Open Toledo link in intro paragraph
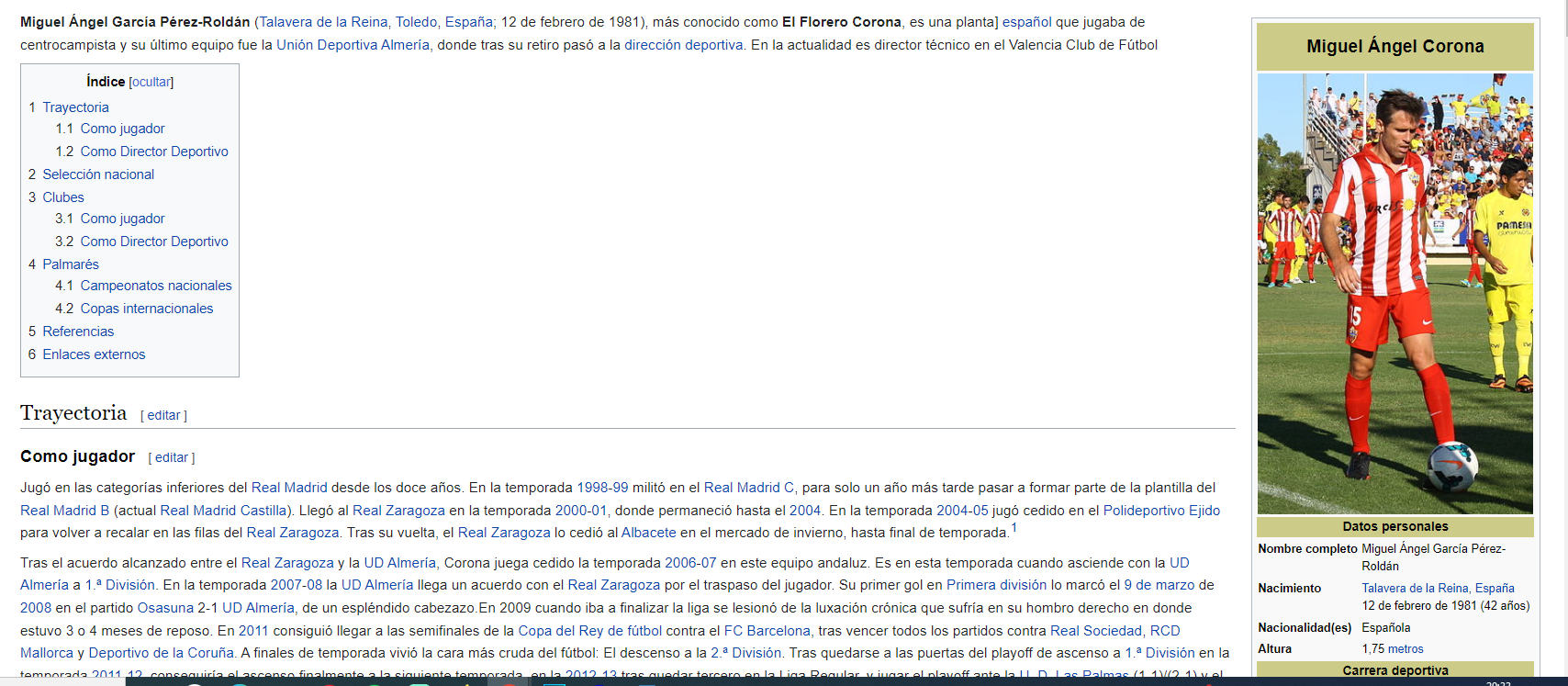The image size is (1568, 686). click(416, 22)
